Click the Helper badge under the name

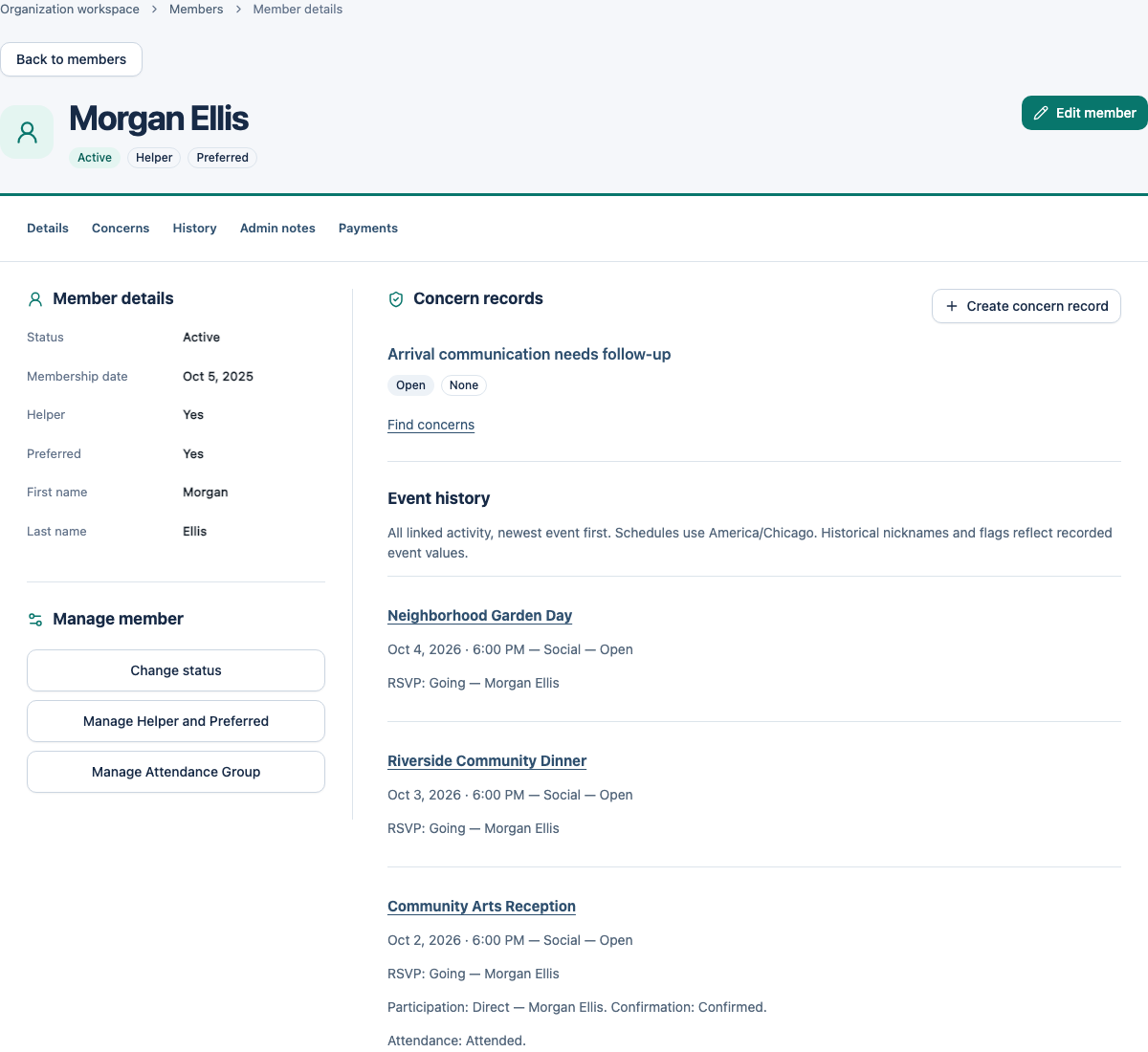coord(154,158)
